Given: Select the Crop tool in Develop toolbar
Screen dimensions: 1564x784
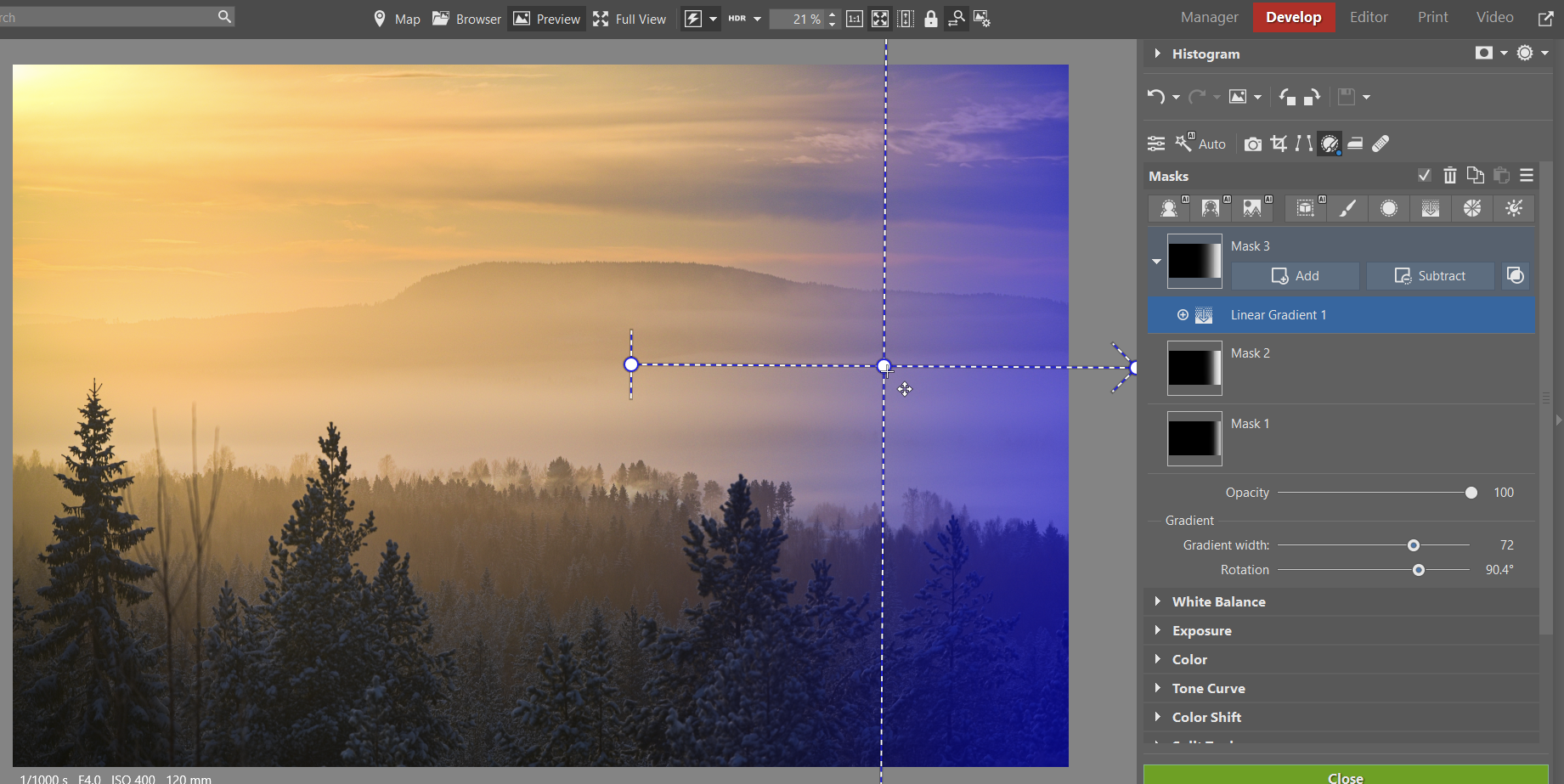Looking at the screenshot, I should click(1279, 144).
